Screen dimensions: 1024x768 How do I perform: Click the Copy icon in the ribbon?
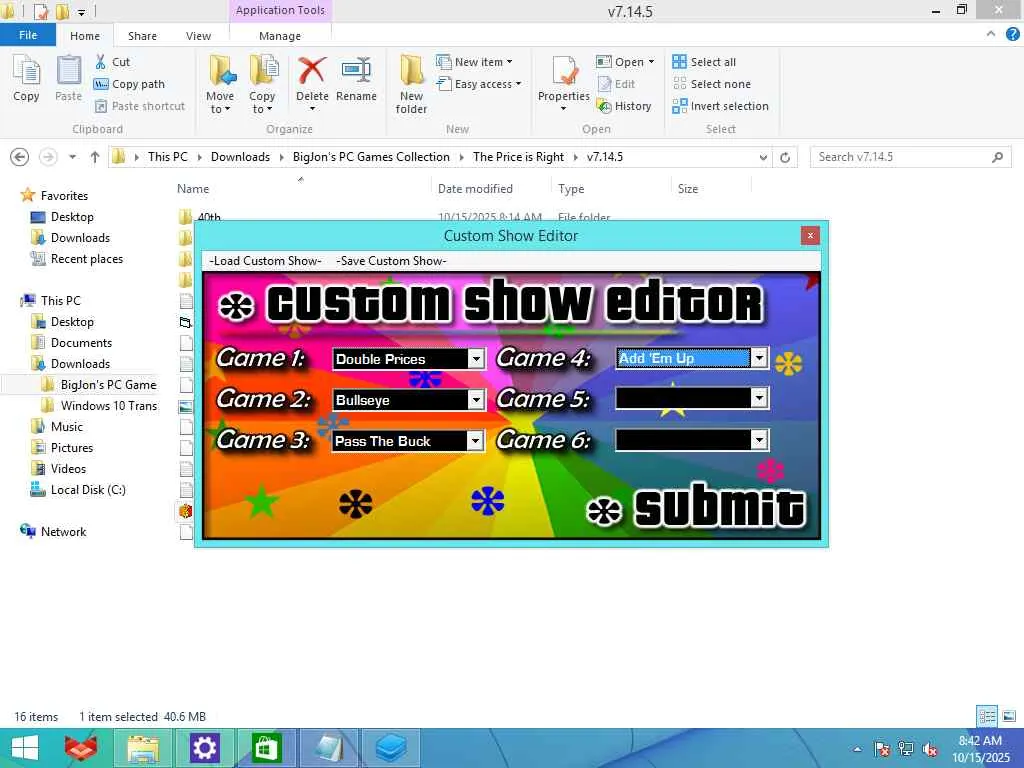click(x=26, y=78)
